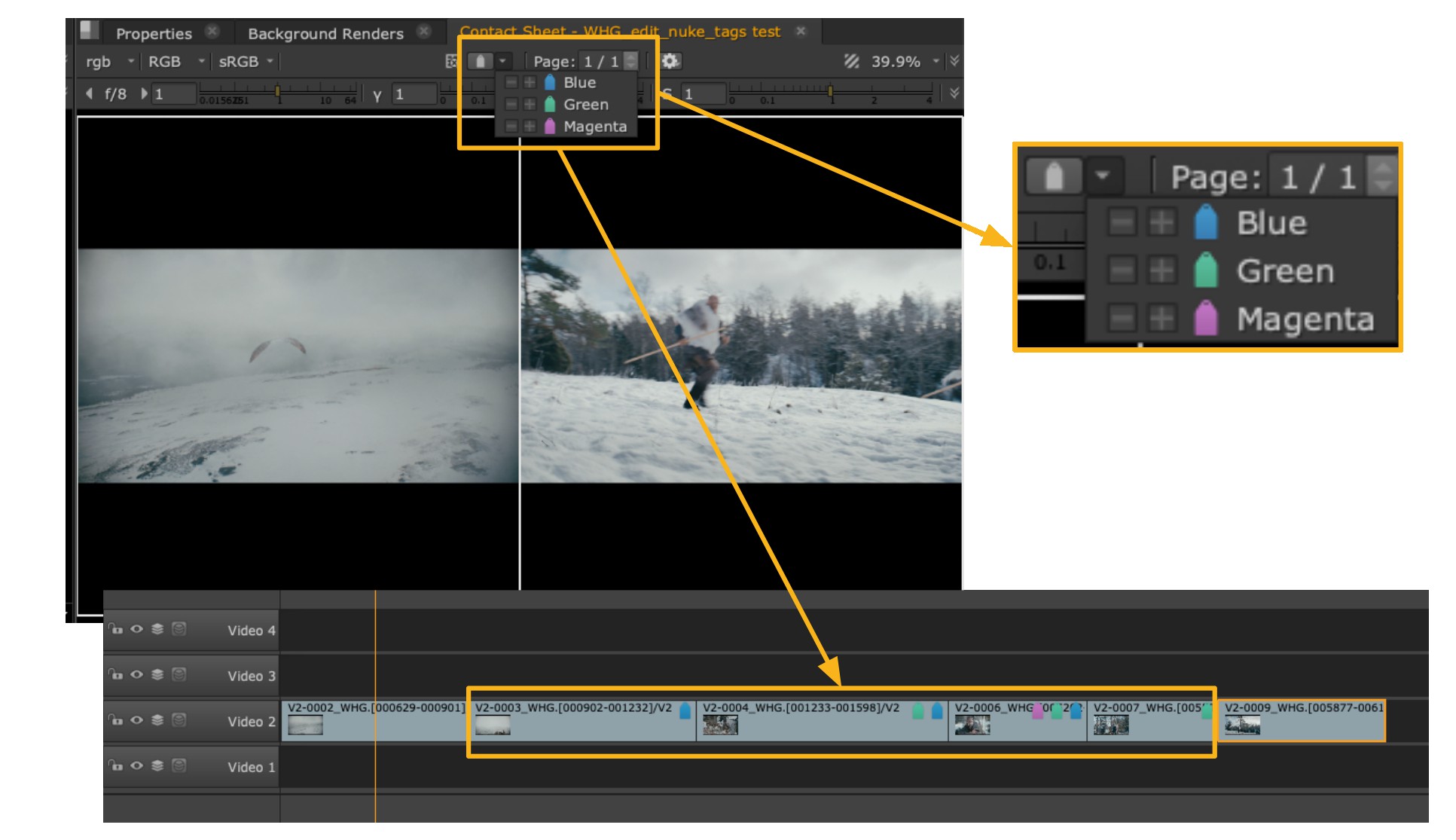Click the minus button next to Magenta tag
This screenshot has height=840, width=1456.
click(x=511, y=127)
